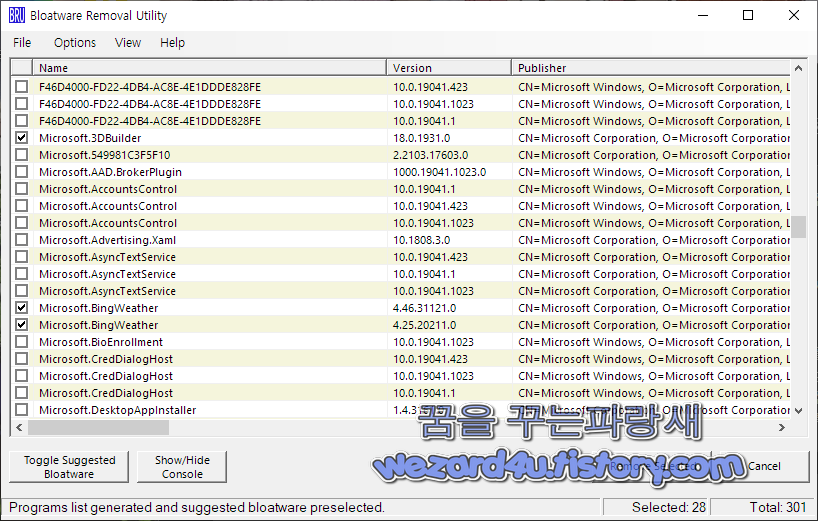Click the Toggle Suggested Bloatware button

pyautogui.click(x=69, y=467)
